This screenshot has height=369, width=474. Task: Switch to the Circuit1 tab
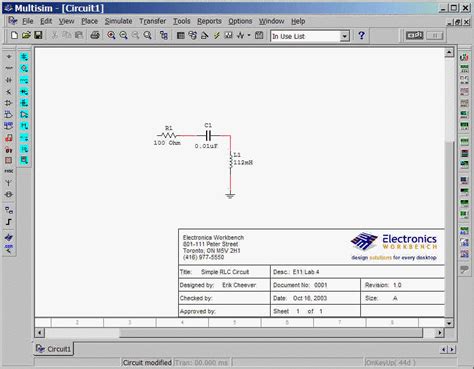coord(54,349)
